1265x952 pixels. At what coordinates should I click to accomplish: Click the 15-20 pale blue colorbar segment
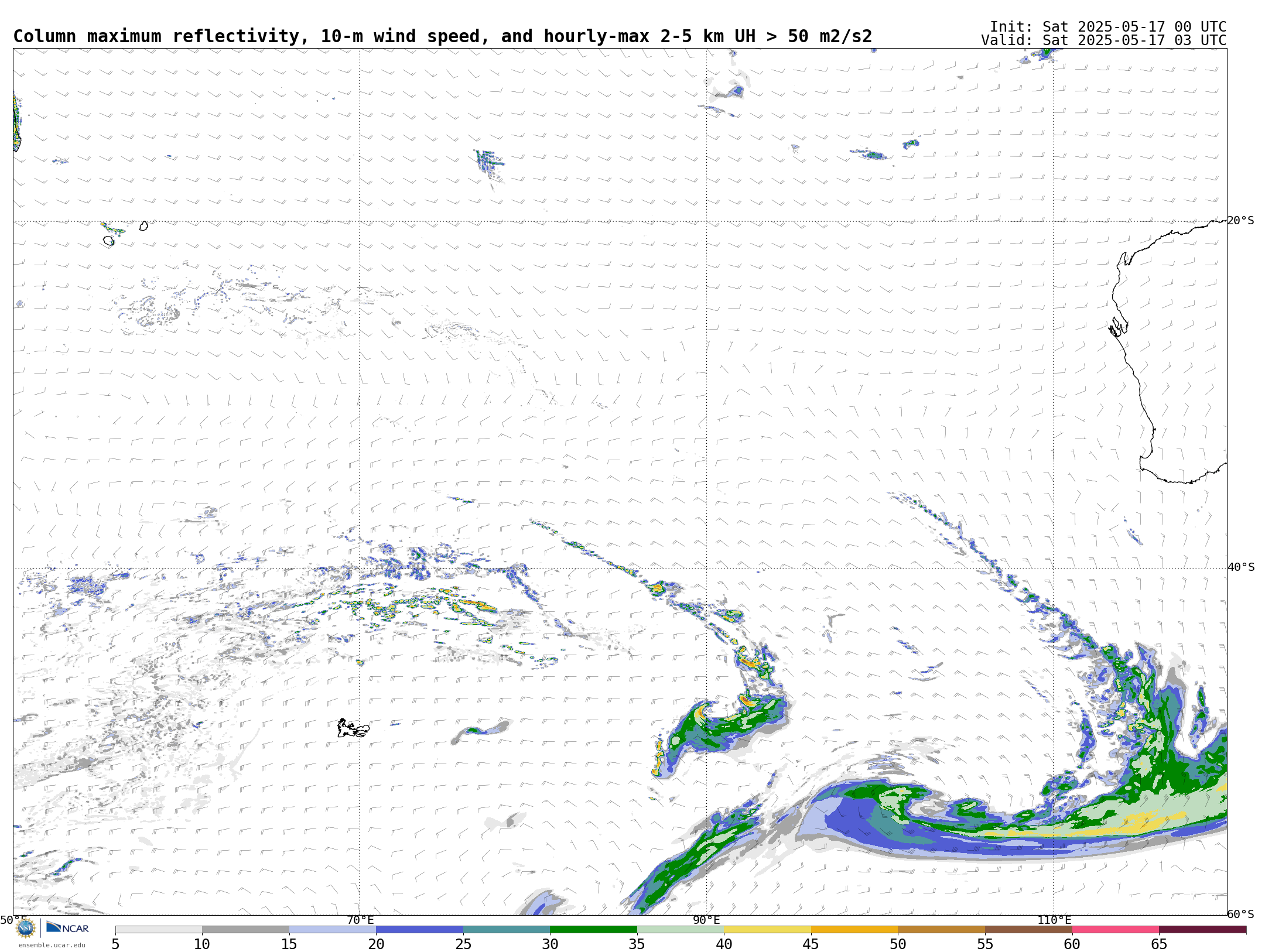point(333,930)
